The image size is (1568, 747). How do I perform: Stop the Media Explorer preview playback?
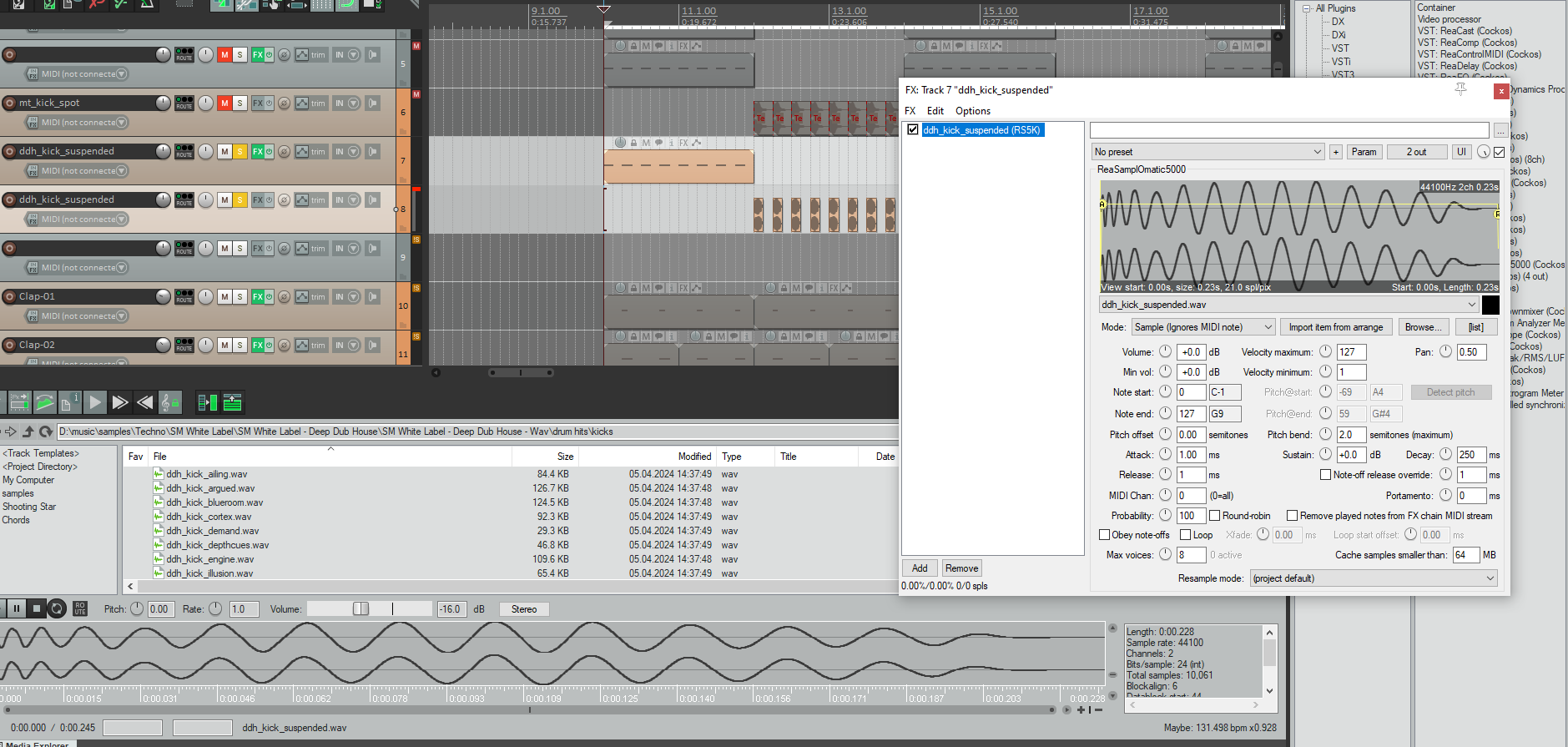(x=37, y=608)
